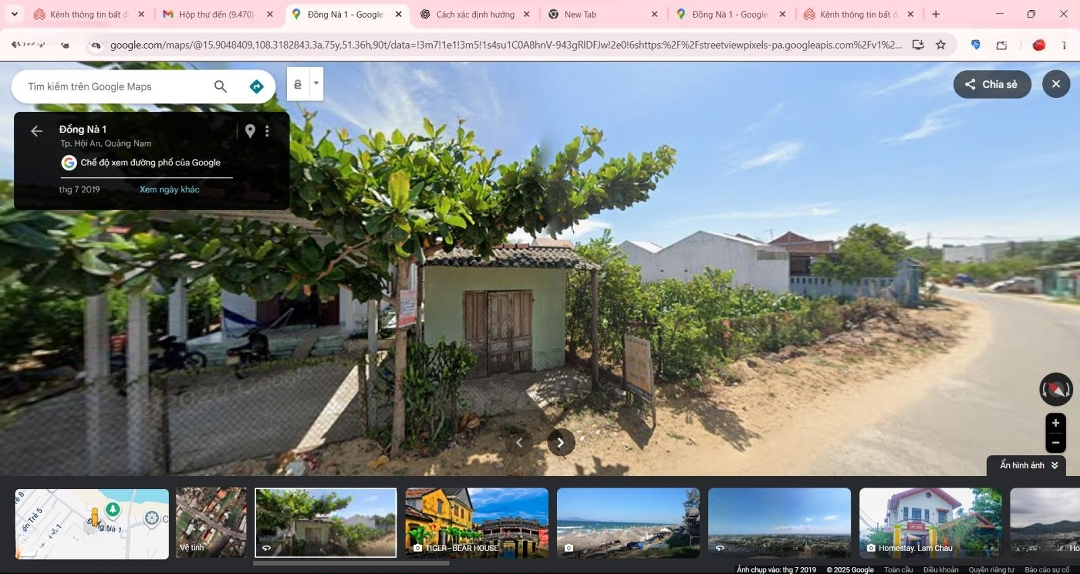The image size is (1080, 574).
Task: Open the three-dot more options menu
Action: pos(267,131)
